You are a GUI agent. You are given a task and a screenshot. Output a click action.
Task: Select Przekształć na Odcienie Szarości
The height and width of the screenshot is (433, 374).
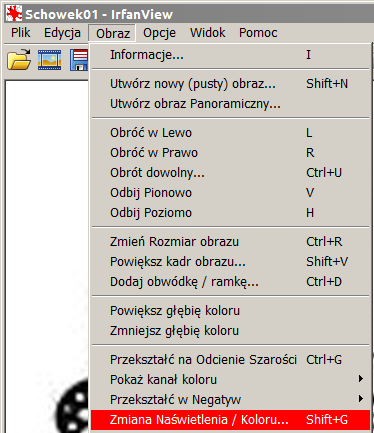point(231,360)
